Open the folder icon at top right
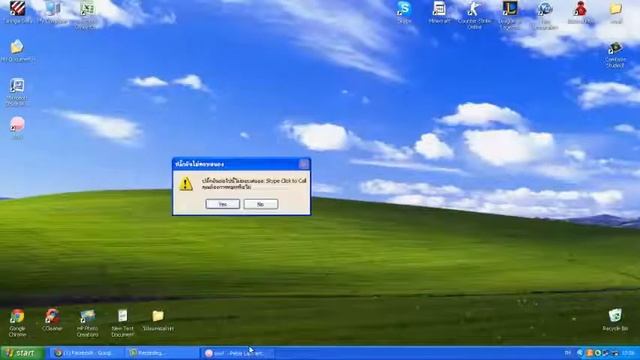This screenshot has width=640, height=360. tap(616, 12)
